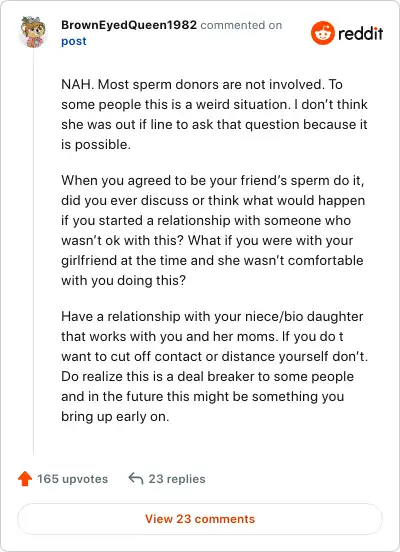The image size is (400, 552).
Task: Select the "165 upvotes" label
Action: (x=73, y=479)
